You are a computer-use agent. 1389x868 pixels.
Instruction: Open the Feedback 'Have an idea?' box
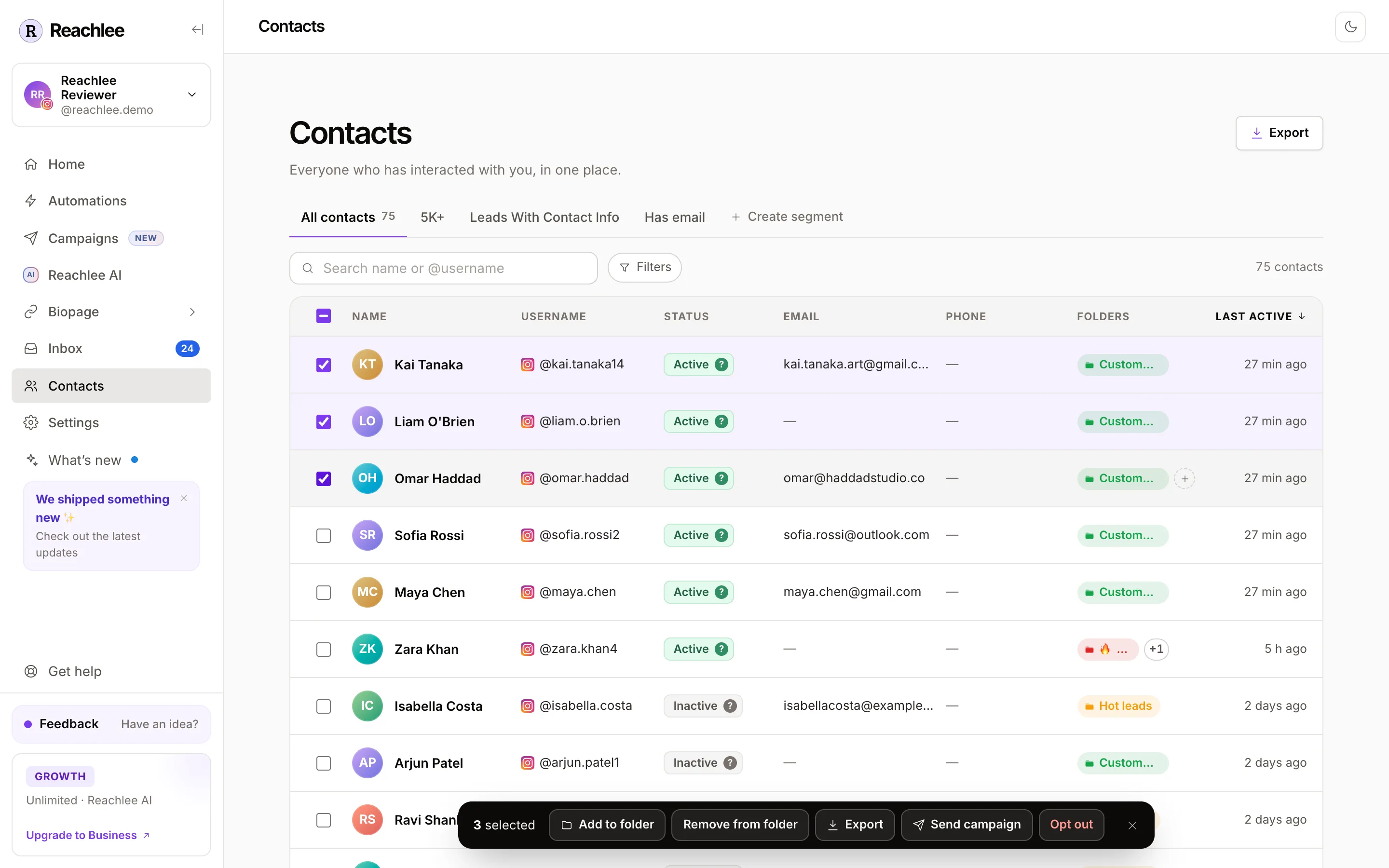coord(111,724)
